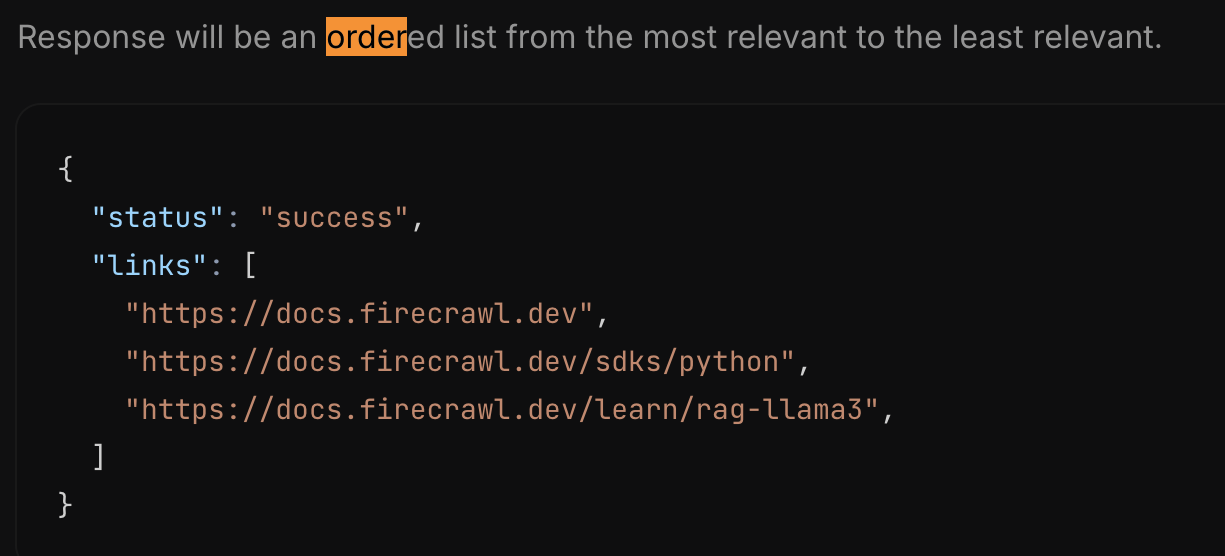Open the https://docs.firecrawl.dev URL

(x=360, y=313)
